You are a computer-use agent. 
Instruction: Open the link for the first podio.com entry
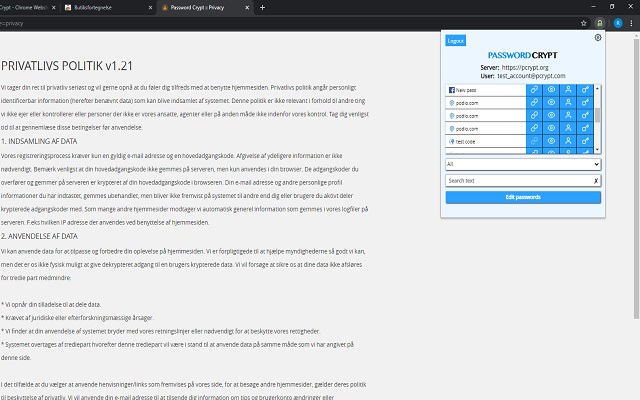(535, 103)
